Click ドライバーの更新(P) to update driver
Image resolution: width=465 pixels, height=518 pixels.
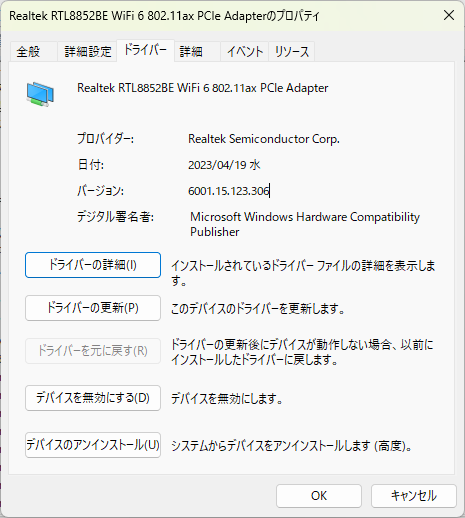pyautogui.click(x=93, y=308)
